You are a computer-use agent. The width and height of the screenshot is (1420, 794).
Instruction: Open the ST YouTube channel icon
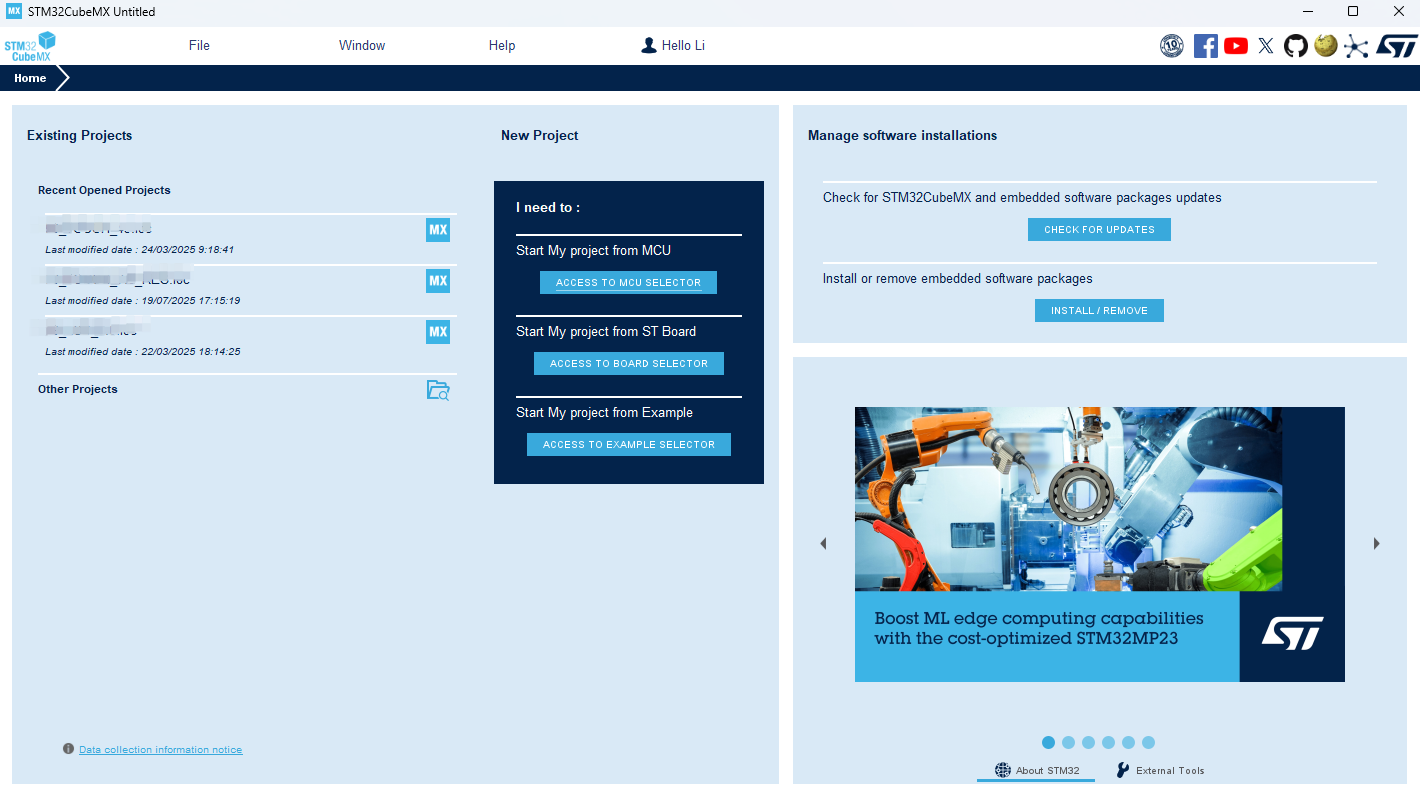click(1236, 45)
